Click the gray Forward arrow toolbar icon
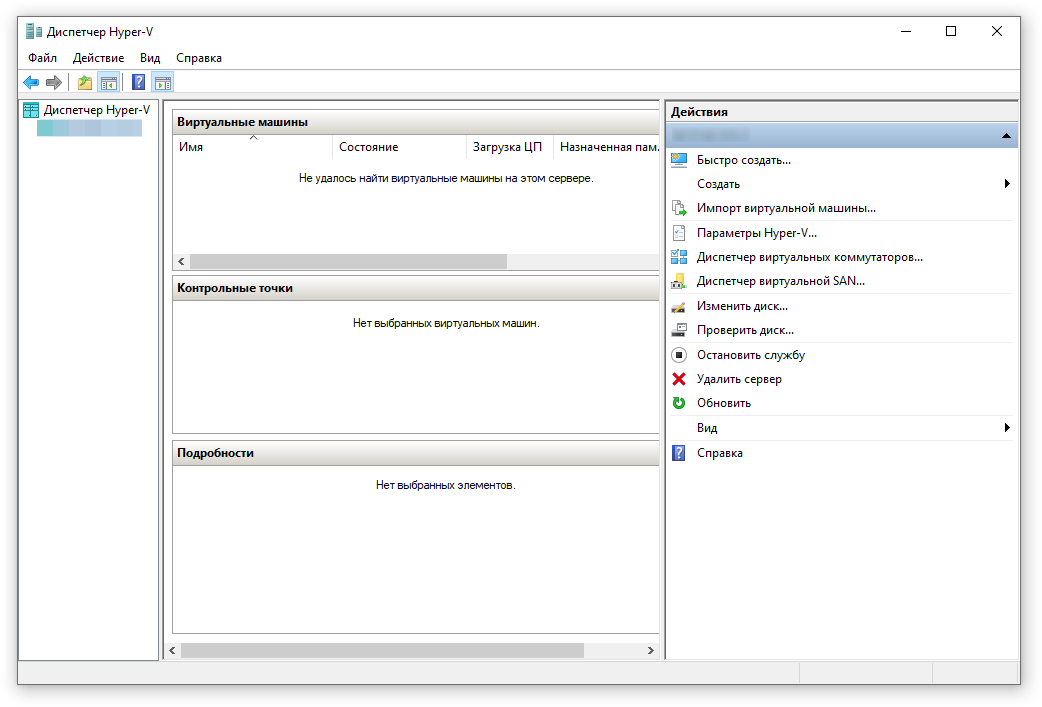 pyautogui.click(x=54, y=82)
